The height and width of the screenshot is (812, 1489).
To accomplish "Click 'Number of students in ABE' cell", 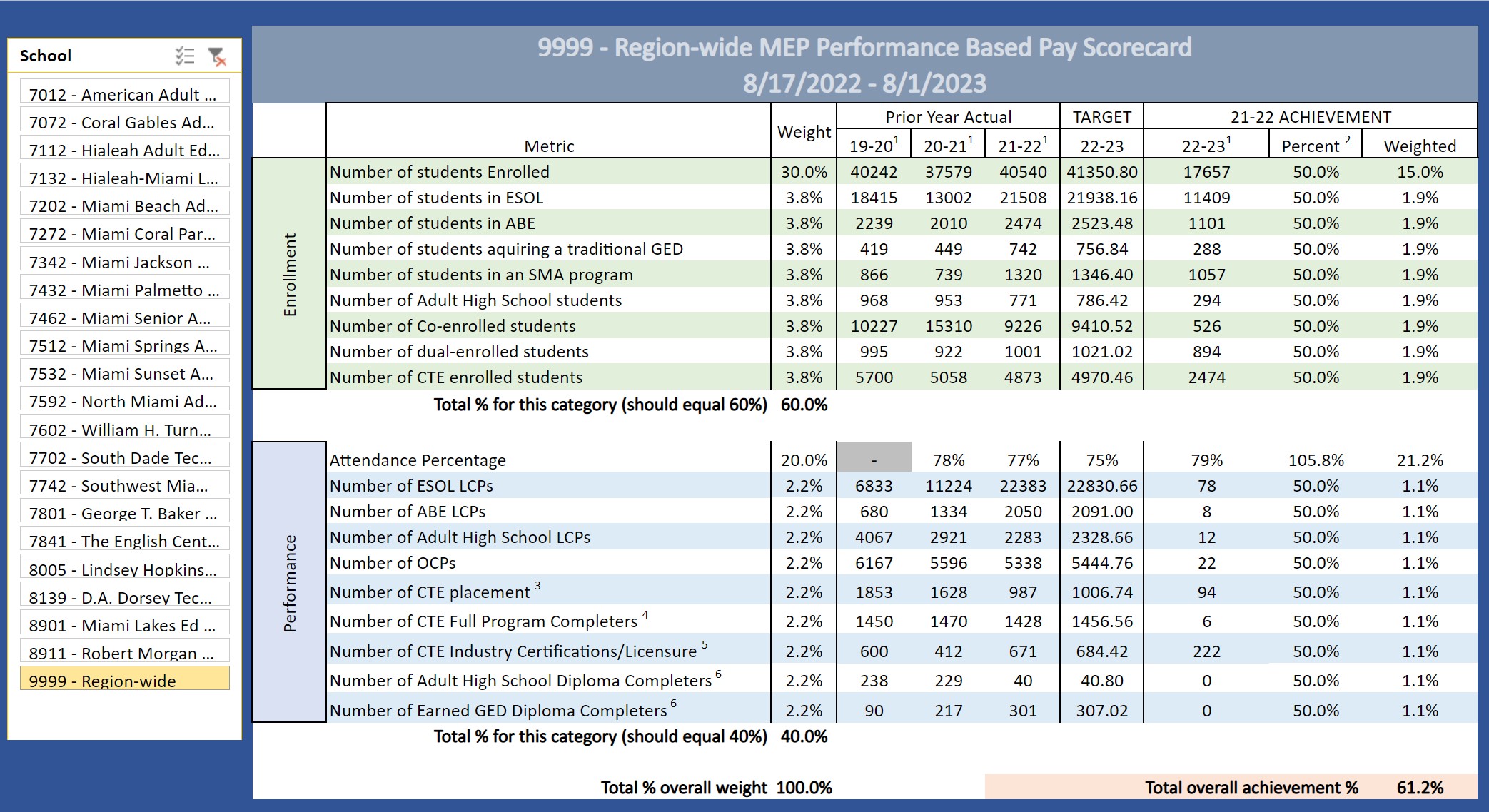I will coord(548,223).
